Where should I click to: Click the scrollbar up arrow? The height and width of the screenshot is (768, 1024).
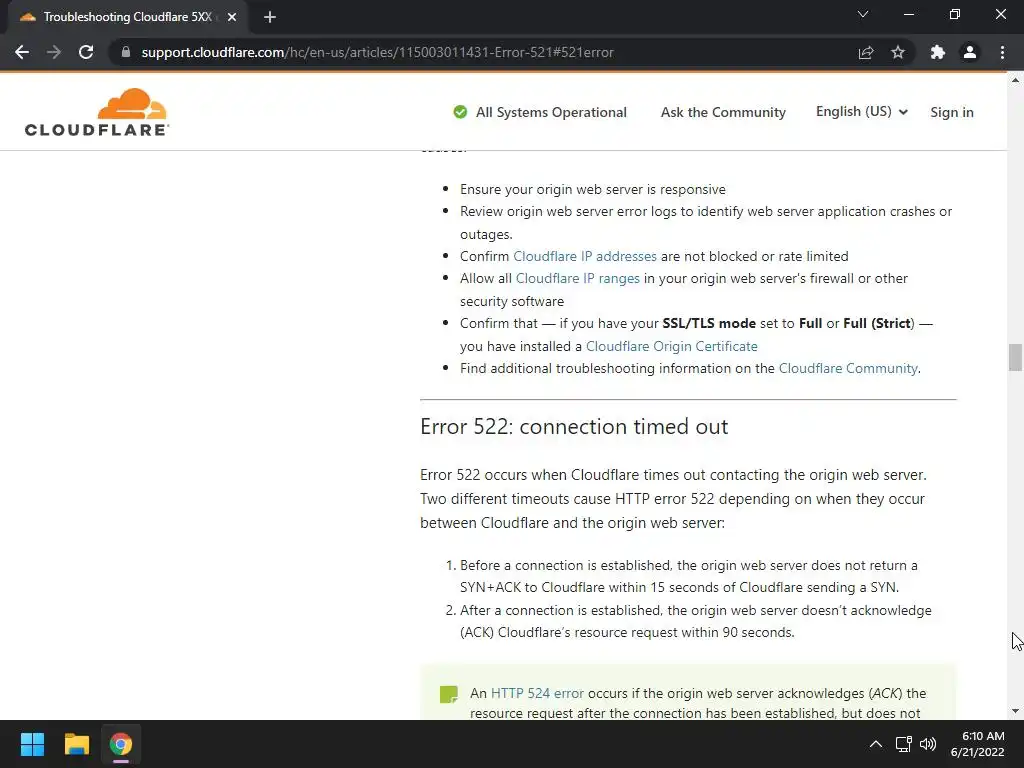pos(1015,80)
